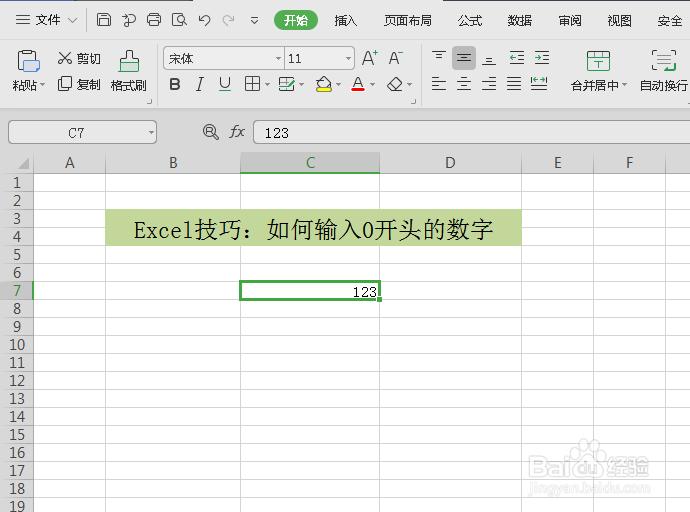Open the 文件 menu
Image resolution: width=690 pixels, height=512 pixels.
(x=47, y=20)
